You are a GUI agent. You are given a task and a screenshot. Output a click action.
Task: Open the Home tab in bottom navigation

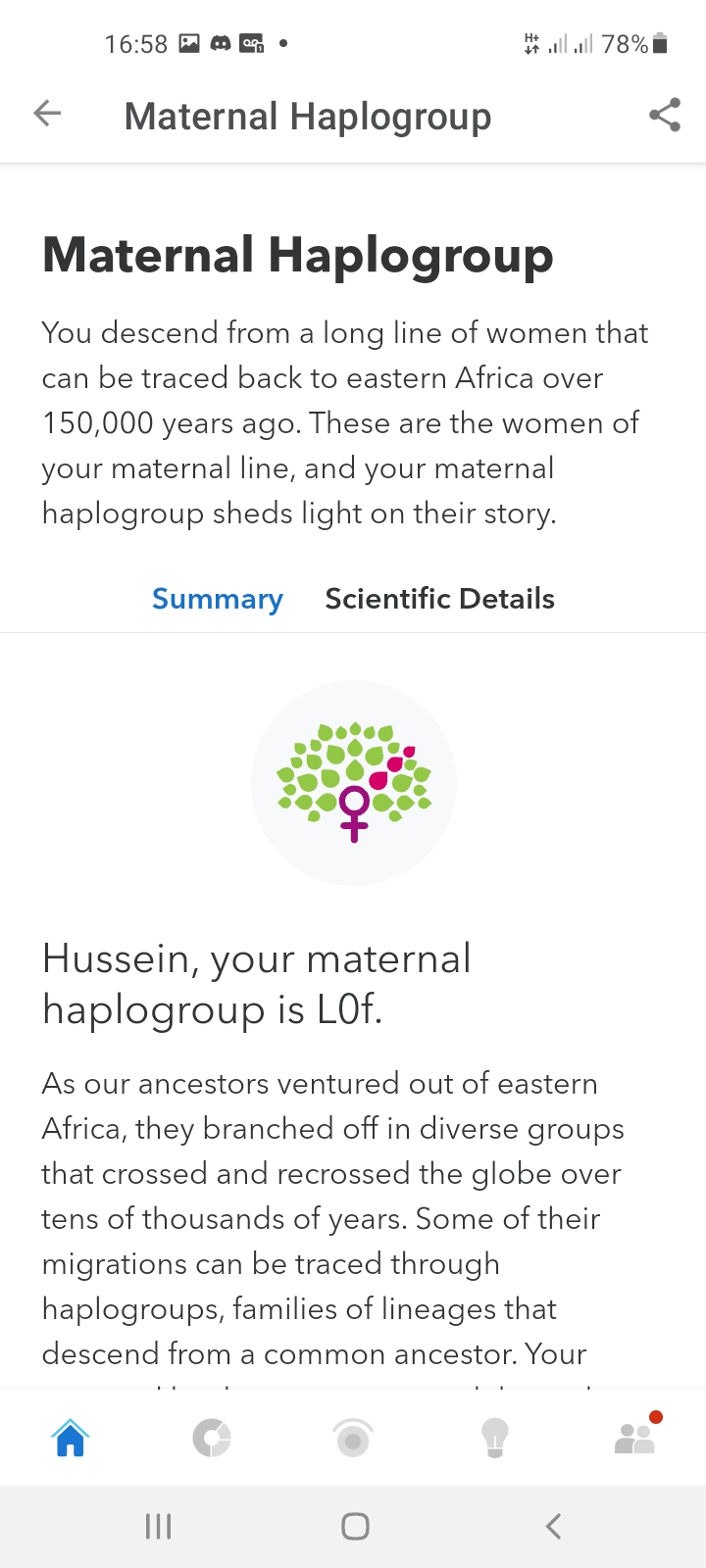coord(71,1438)
